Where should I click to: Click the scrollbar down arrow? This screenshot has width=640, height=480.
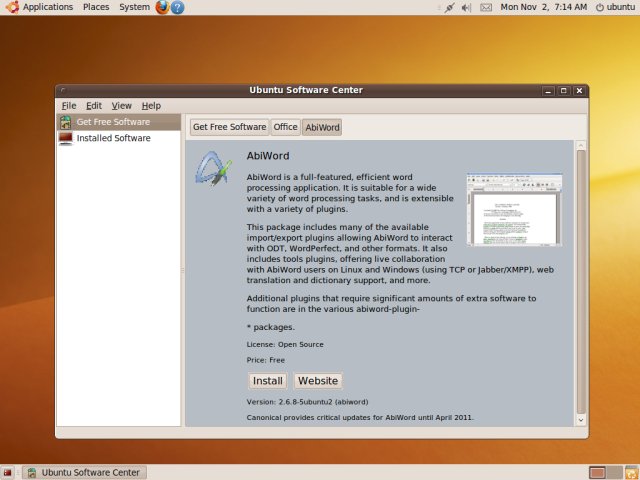pyautogui.click(x=581, y=420)
